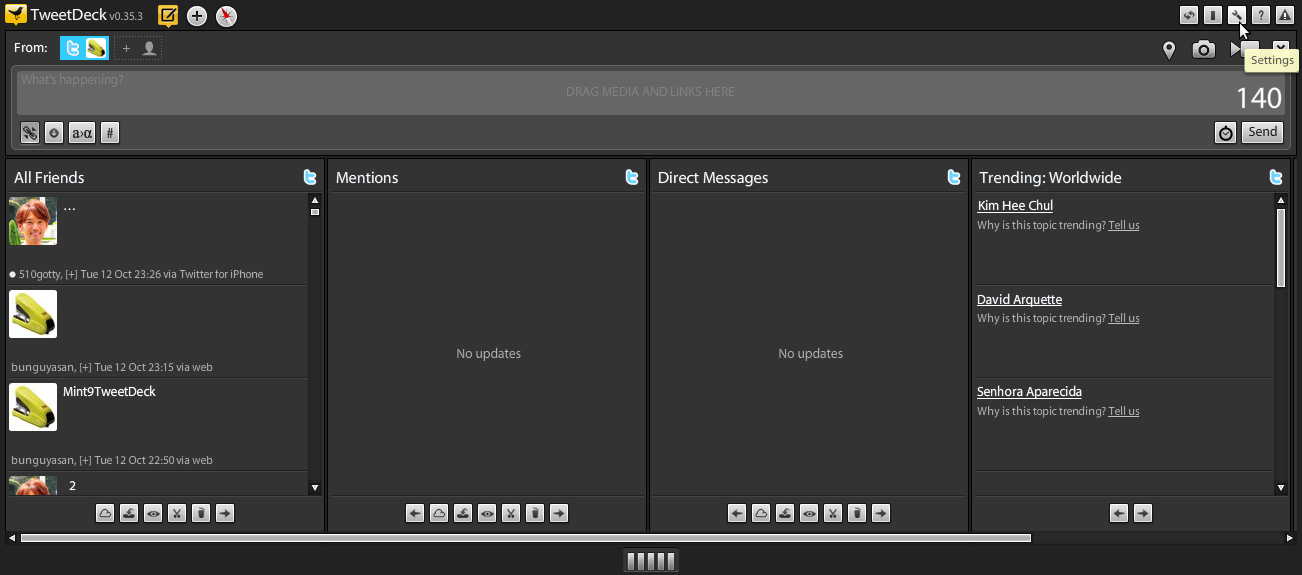Switch to single column view icon
This screenshot has height=575, width=1302.
click(x=1213, y=15)
